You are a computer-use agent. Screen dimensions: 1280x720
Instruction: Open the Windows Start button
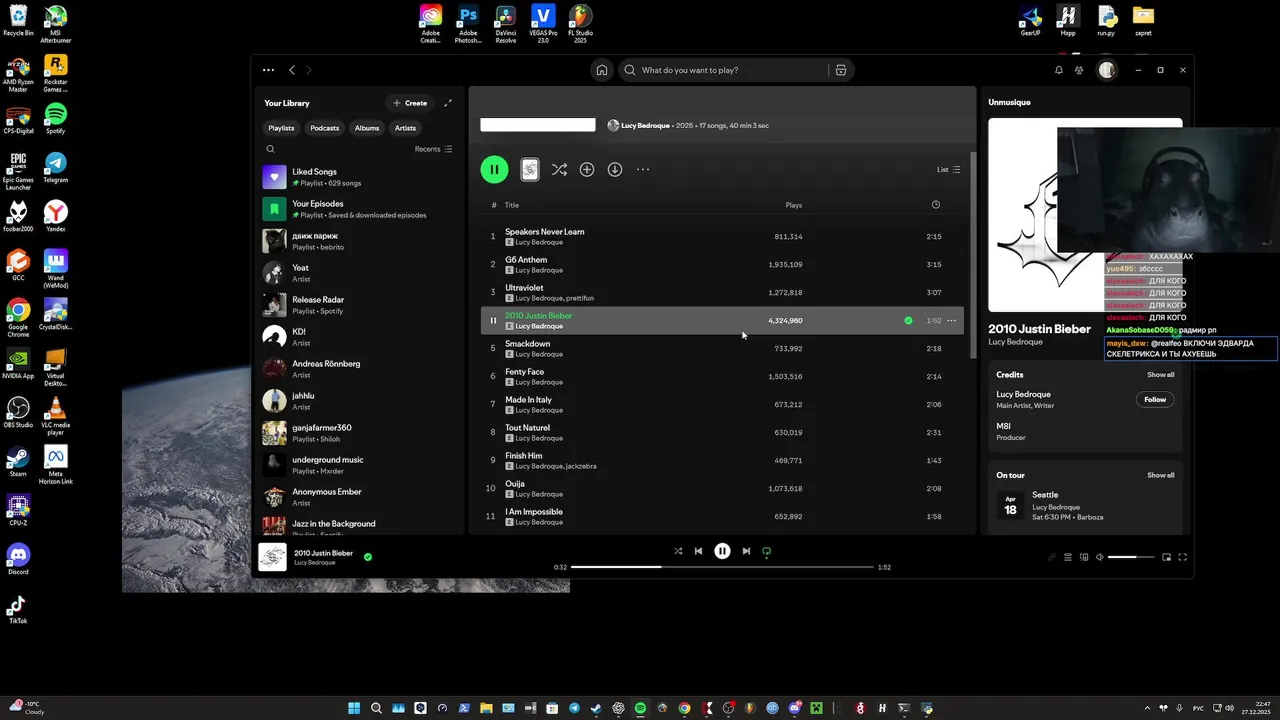(354, 708)
